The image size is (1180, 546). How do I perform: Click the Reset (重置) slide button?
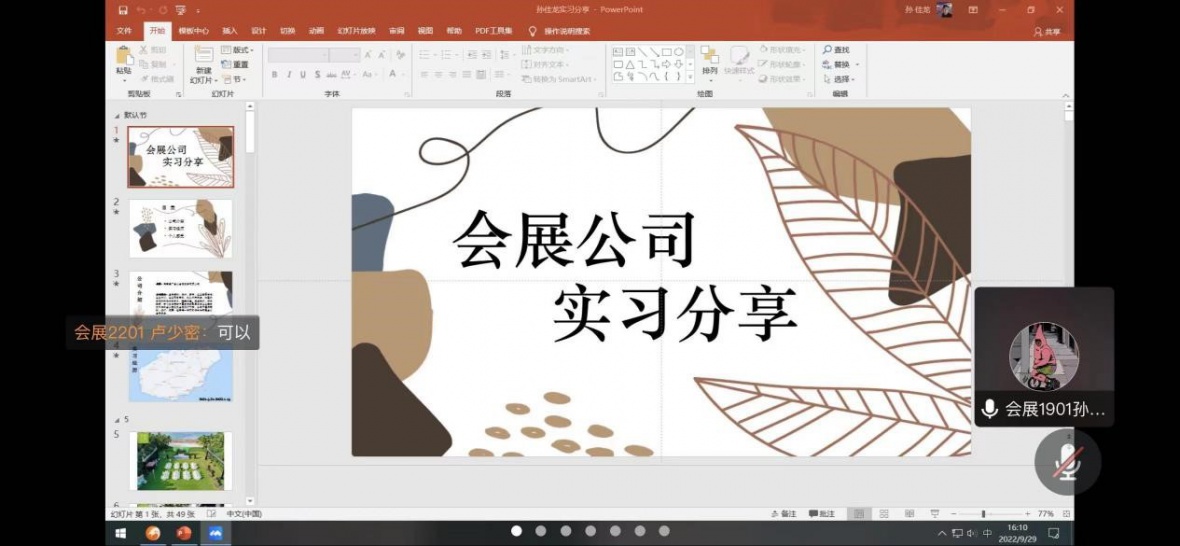pyautogui.click(x=236, y=65)
